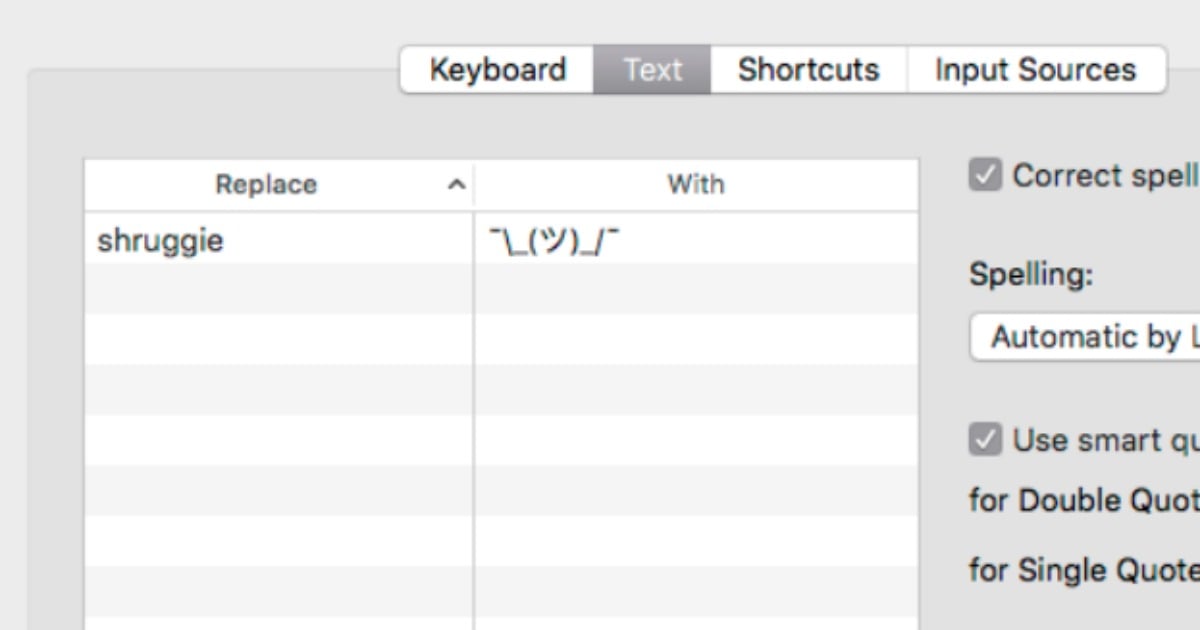
Task: Switch to the Keyboard tab
Action: click(x=497, y=70)
